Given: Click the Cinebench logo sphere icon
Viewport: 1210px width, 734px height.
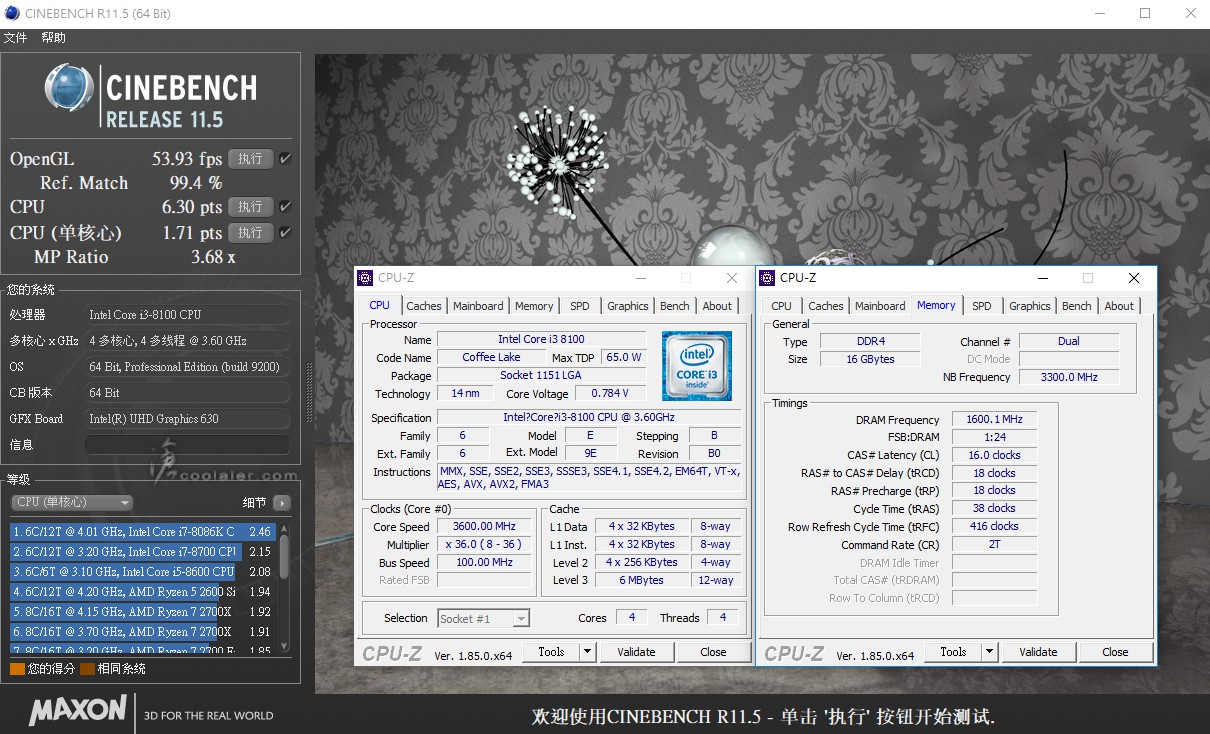Looking at the screenshot, I should click(69, 89).
